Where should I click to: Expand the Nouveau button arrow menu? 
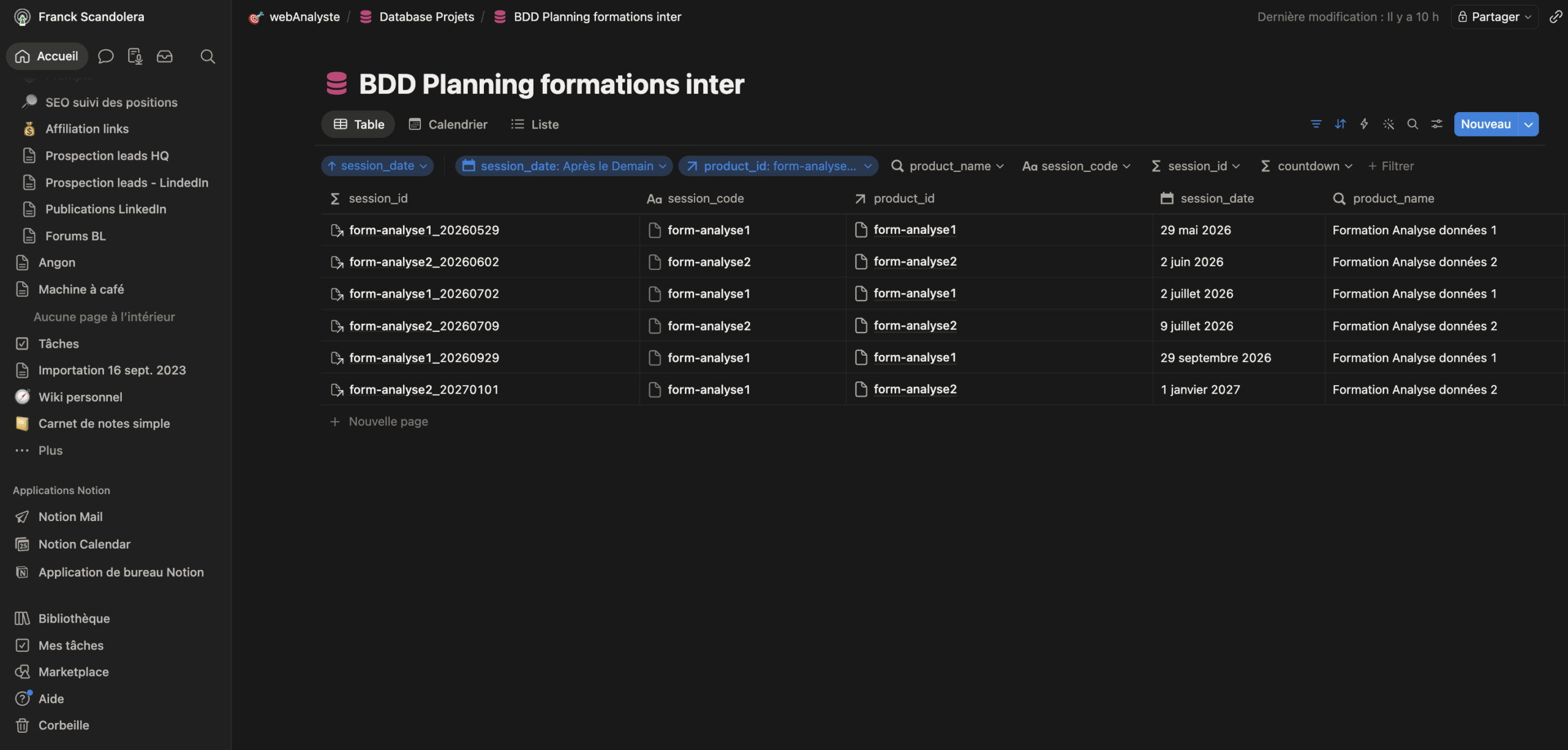(x=1529, y=124)
